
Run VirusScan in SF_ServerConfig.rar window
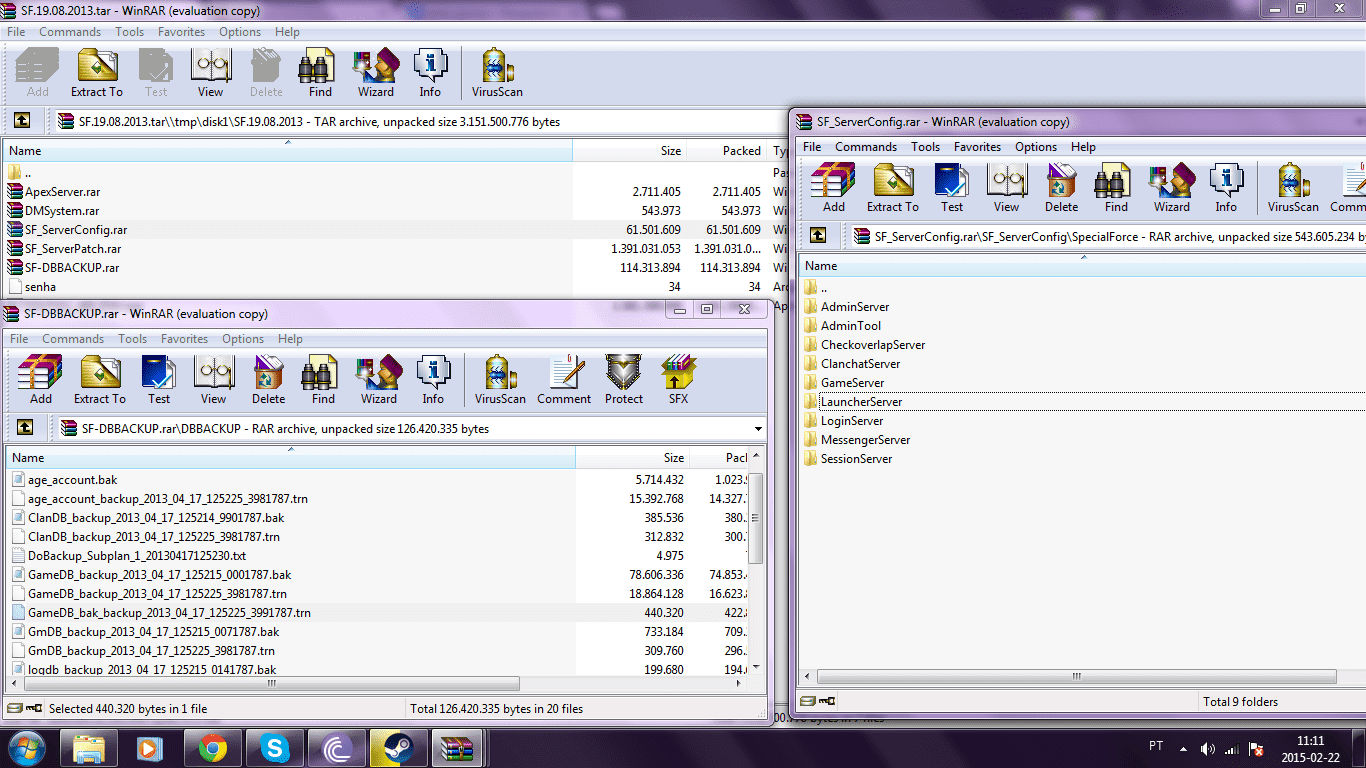[1293, 187]
